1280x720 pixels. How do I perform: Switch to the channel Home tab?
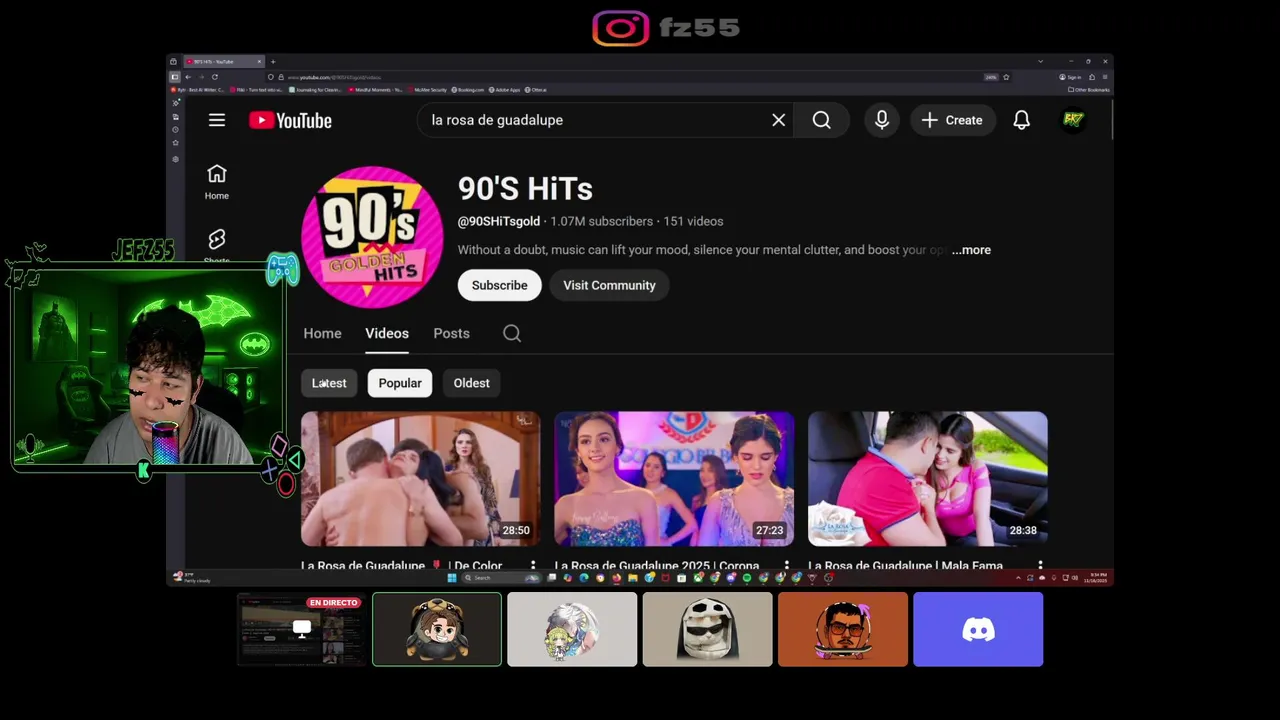pos(322,333)
